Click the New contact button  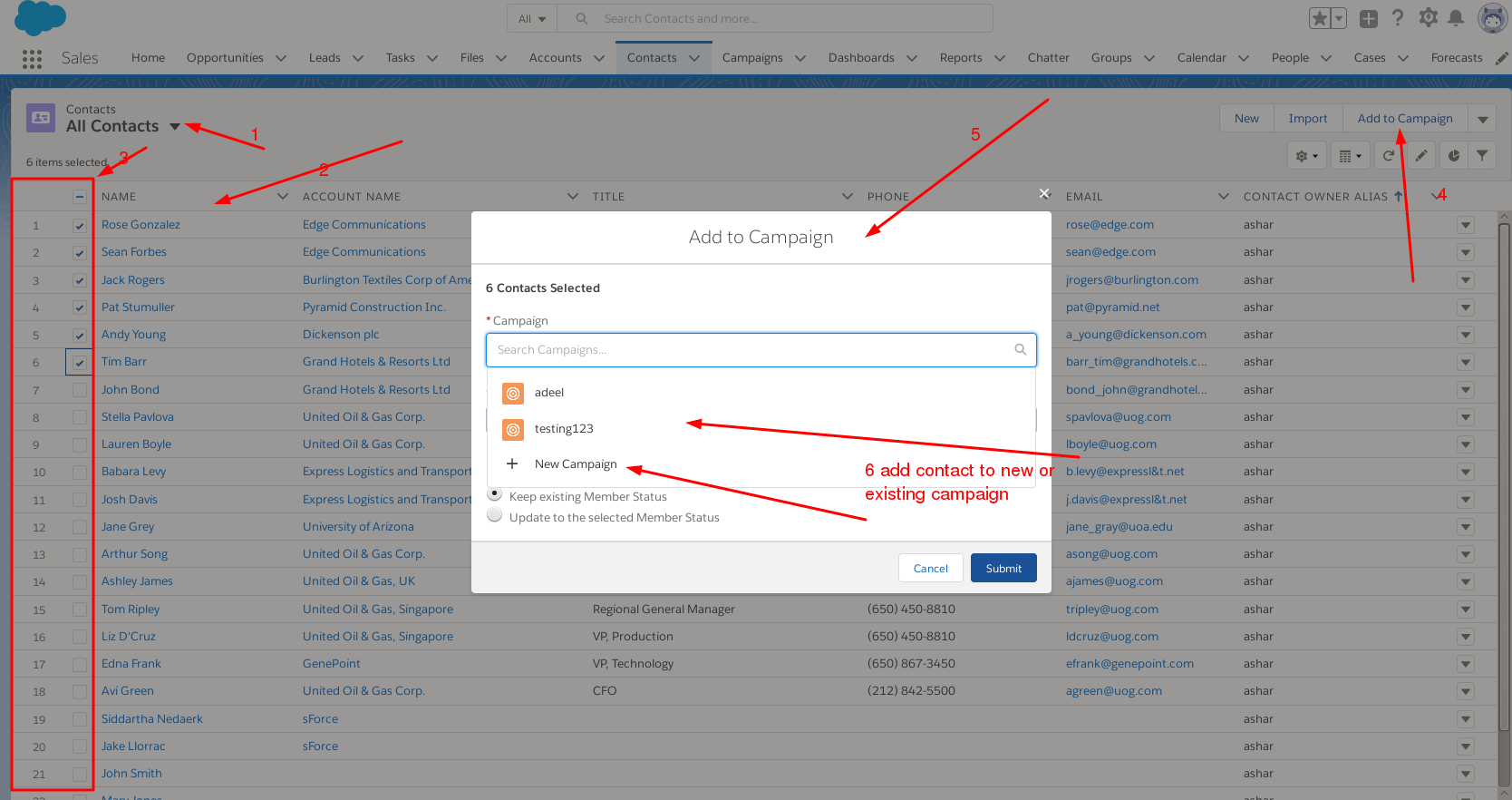tap(1246, 119)
